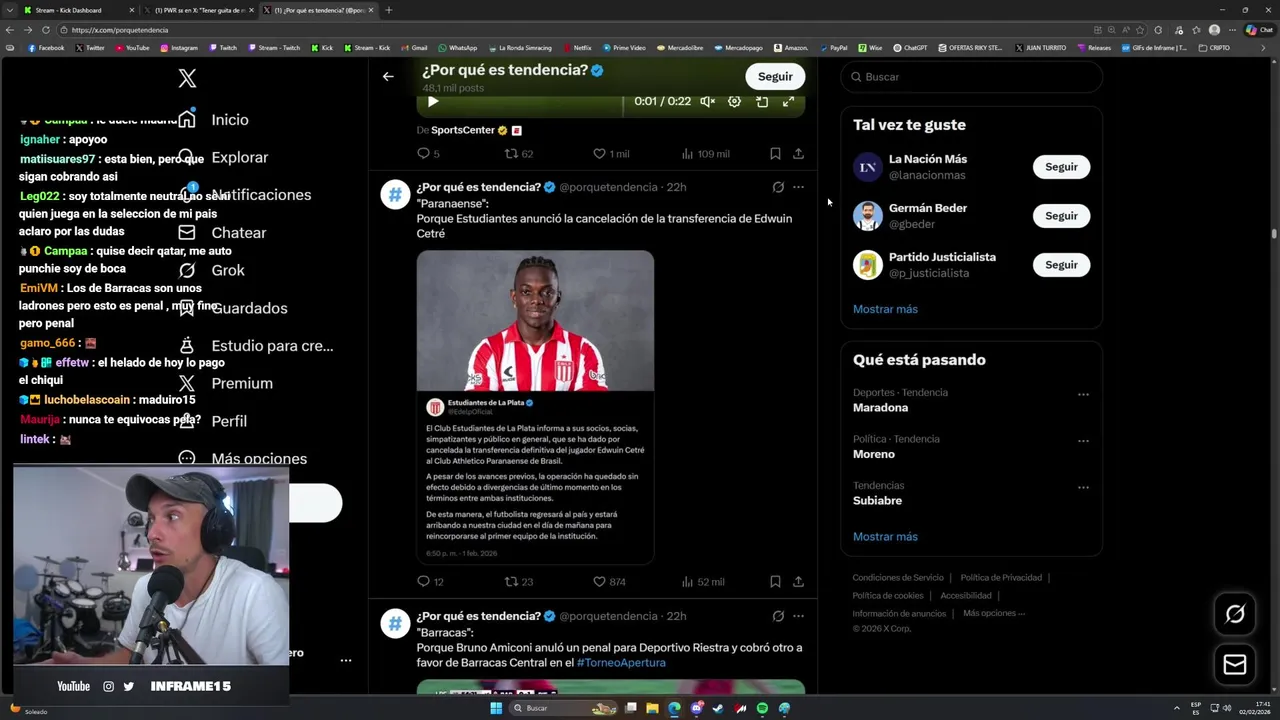Image resolution: width=1280 pixels, height=720 pixels.
Task: Repost the Paranaense post with 23 reposts
Action: pyautogui.click(x=518, y=581)
